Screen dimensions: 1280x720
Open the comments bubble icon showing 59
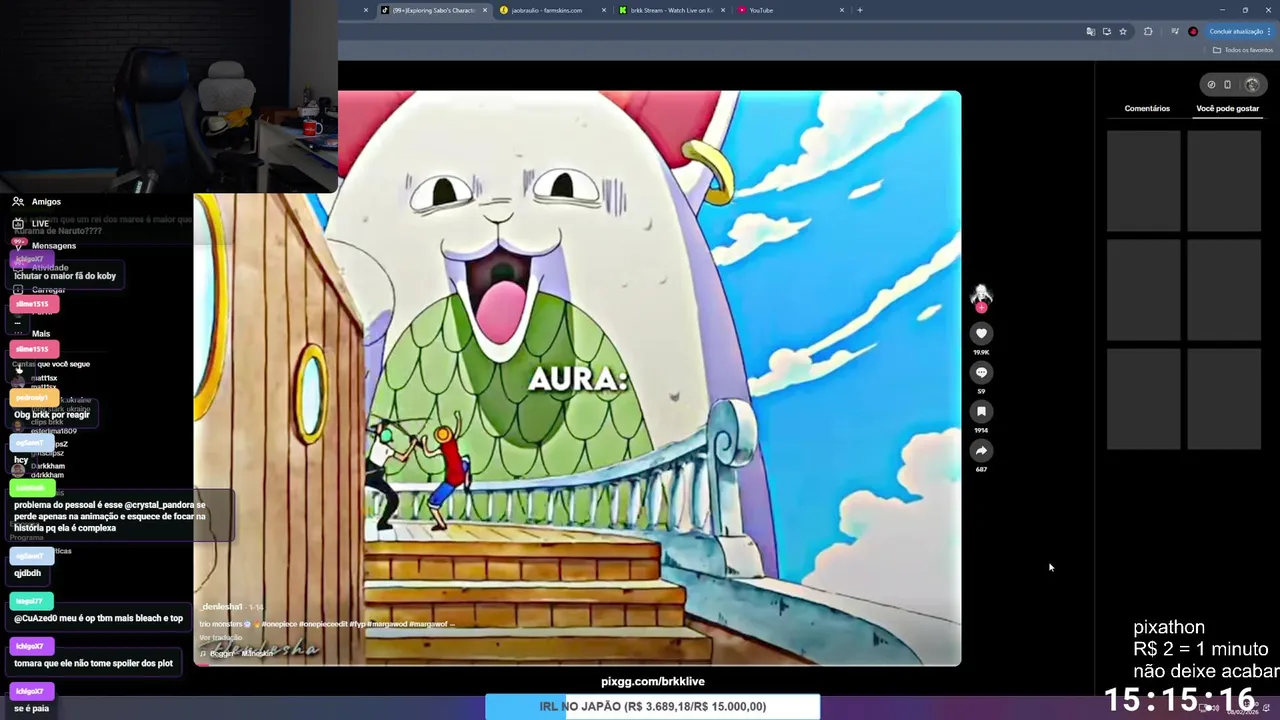[x=981, y=372]
